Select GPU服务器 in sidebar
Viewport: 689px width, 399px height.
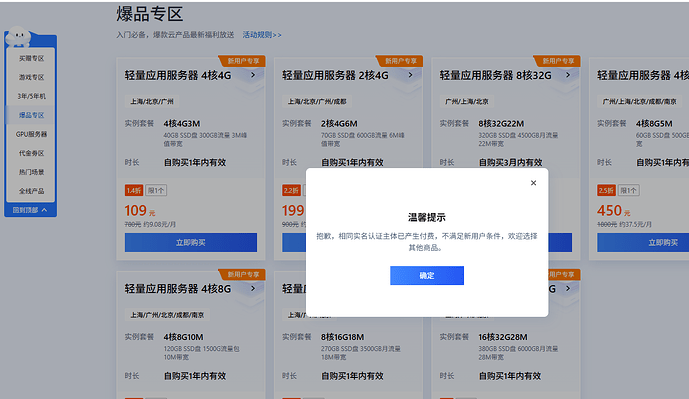click(31, 134)
